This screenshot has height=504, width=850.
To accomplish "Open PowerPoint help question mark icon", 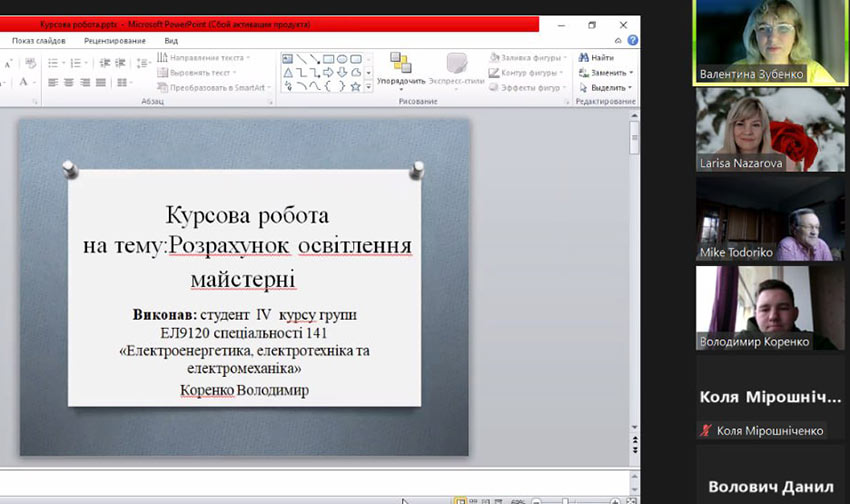I will pos(633,41).
